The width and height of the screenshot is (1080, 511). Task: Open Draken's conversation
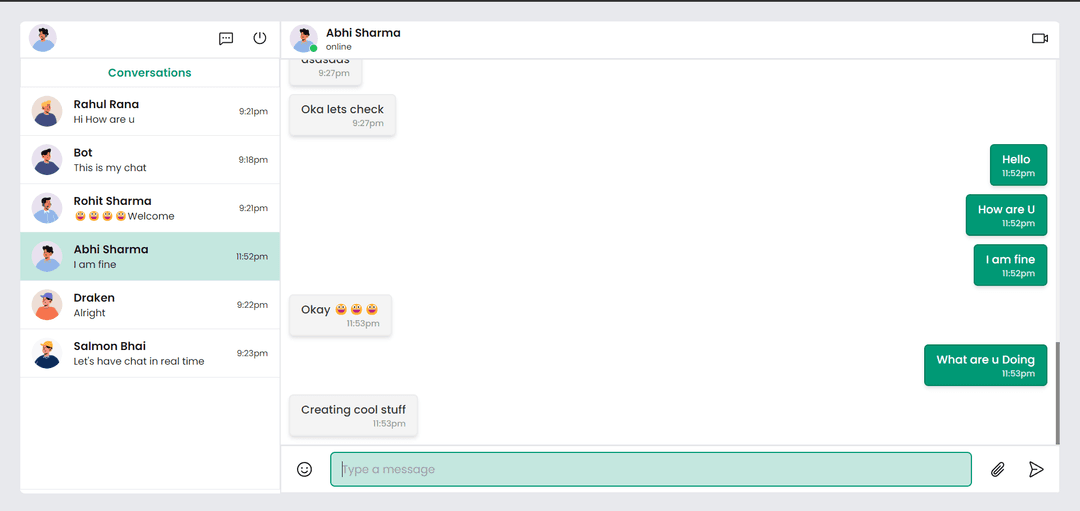[x=150, y=305]
